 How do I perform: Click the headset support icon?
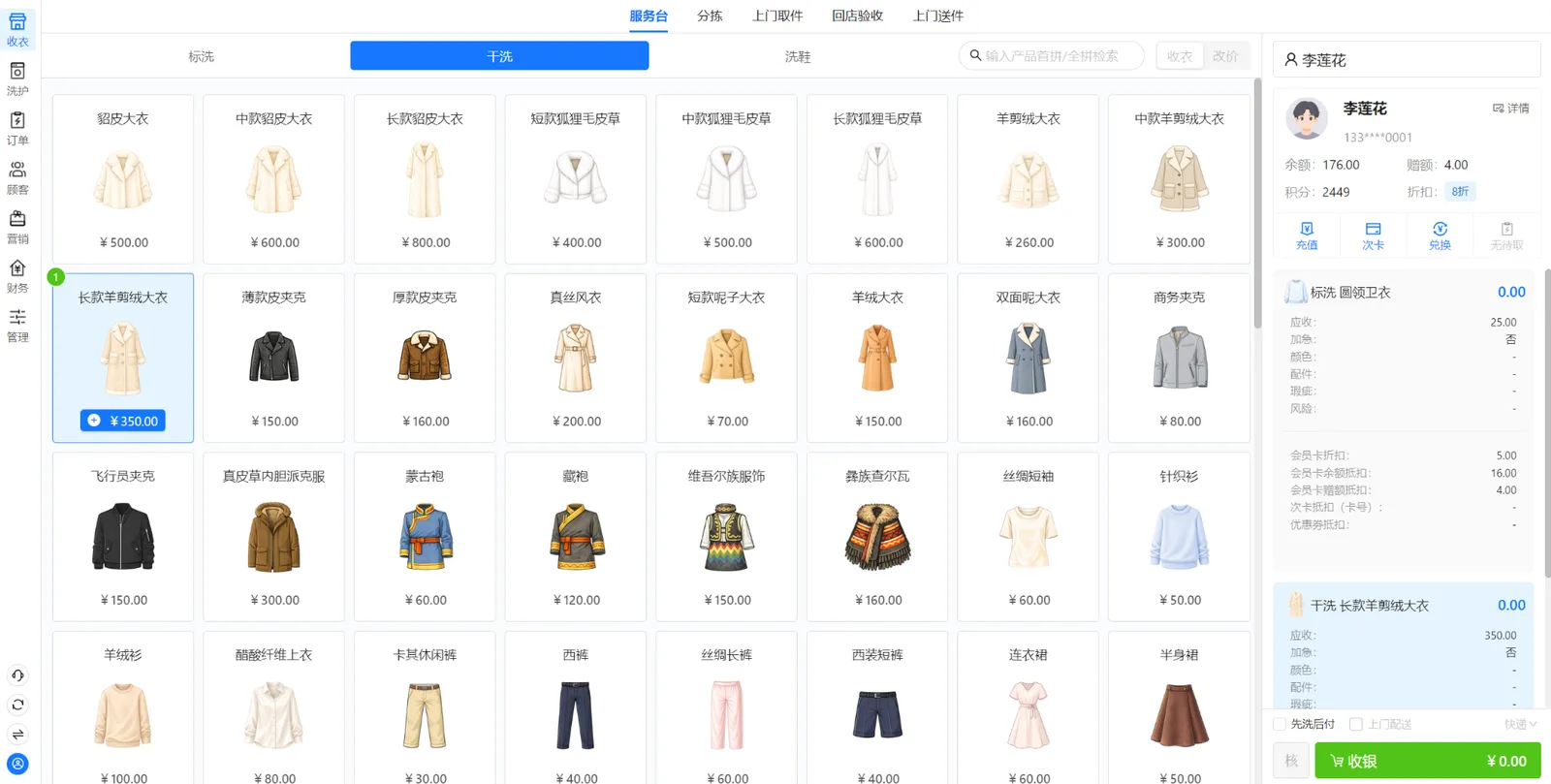tap(17, 675)
